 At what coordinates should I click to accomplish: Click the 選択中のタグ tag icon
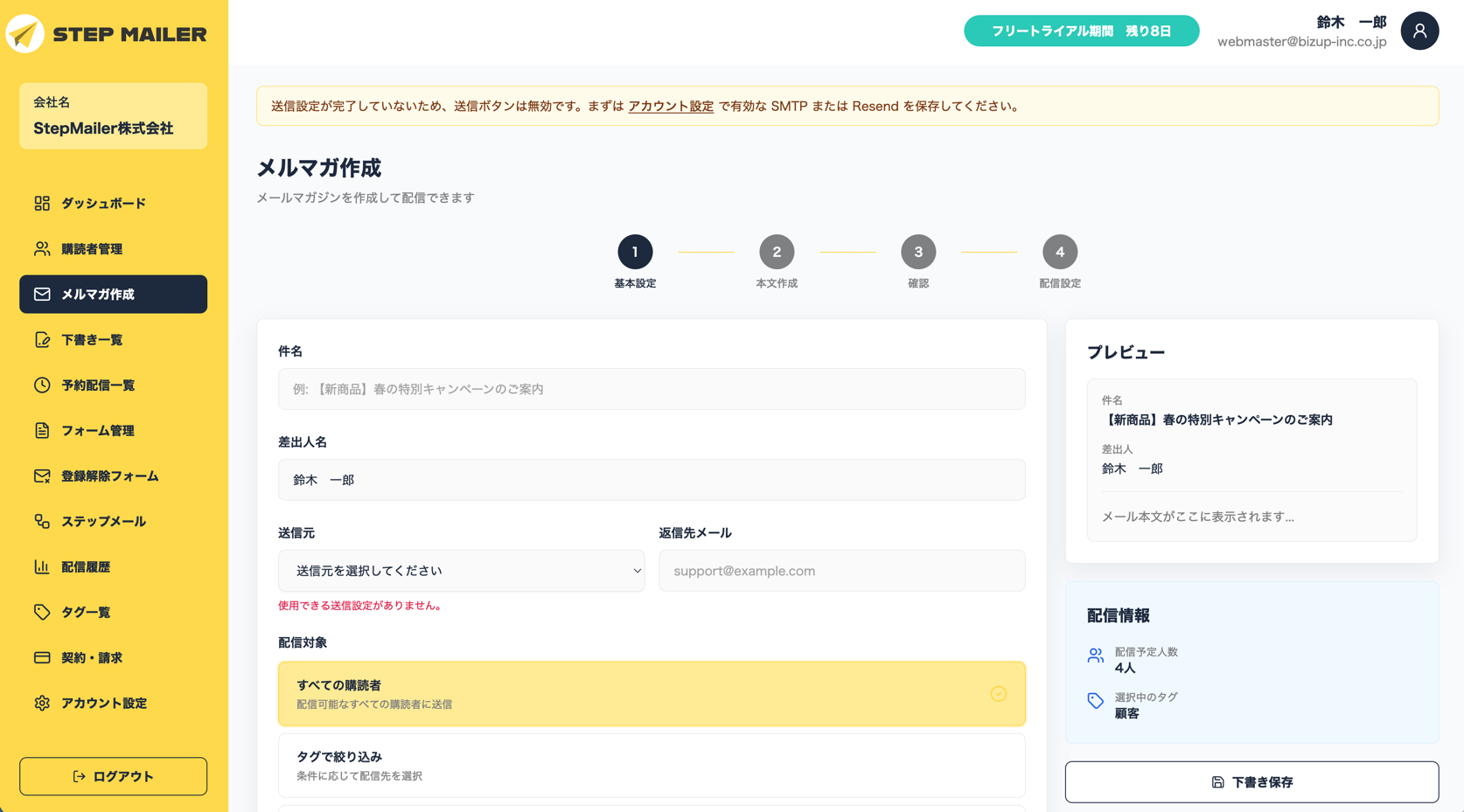pos(1095,701)
